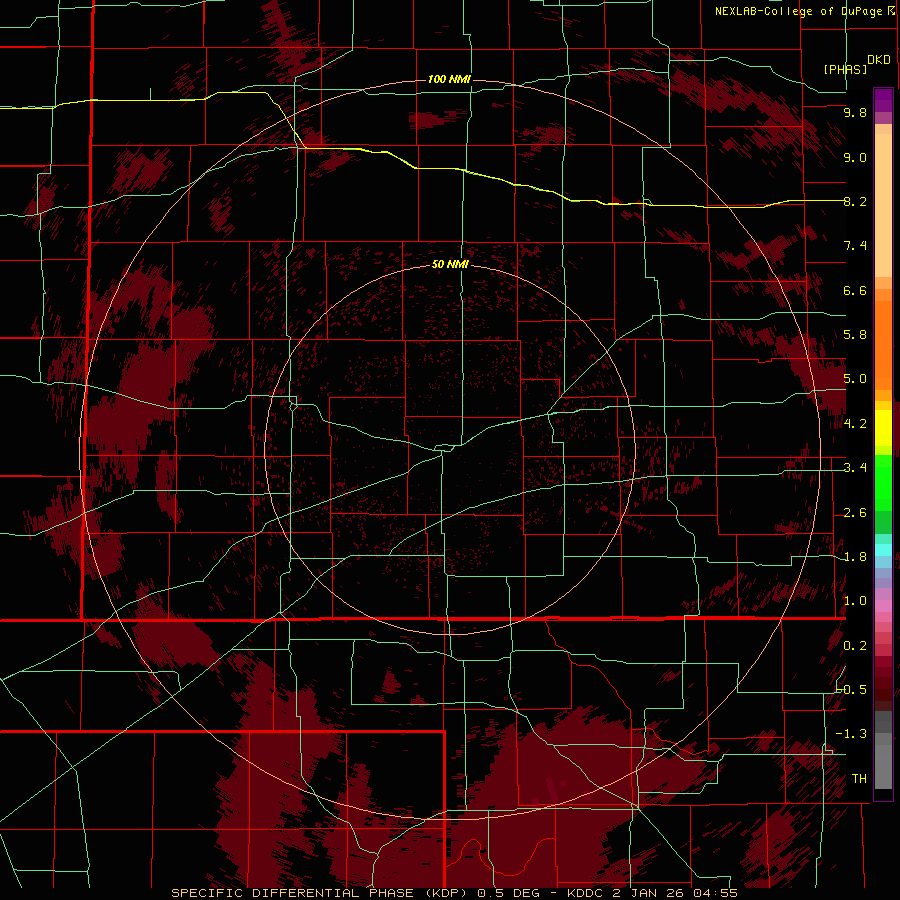The width and height of the screenshot is (900, 900).
Task: Click the -1.3 value on the color scale
Action: click(x=851, y=734)
